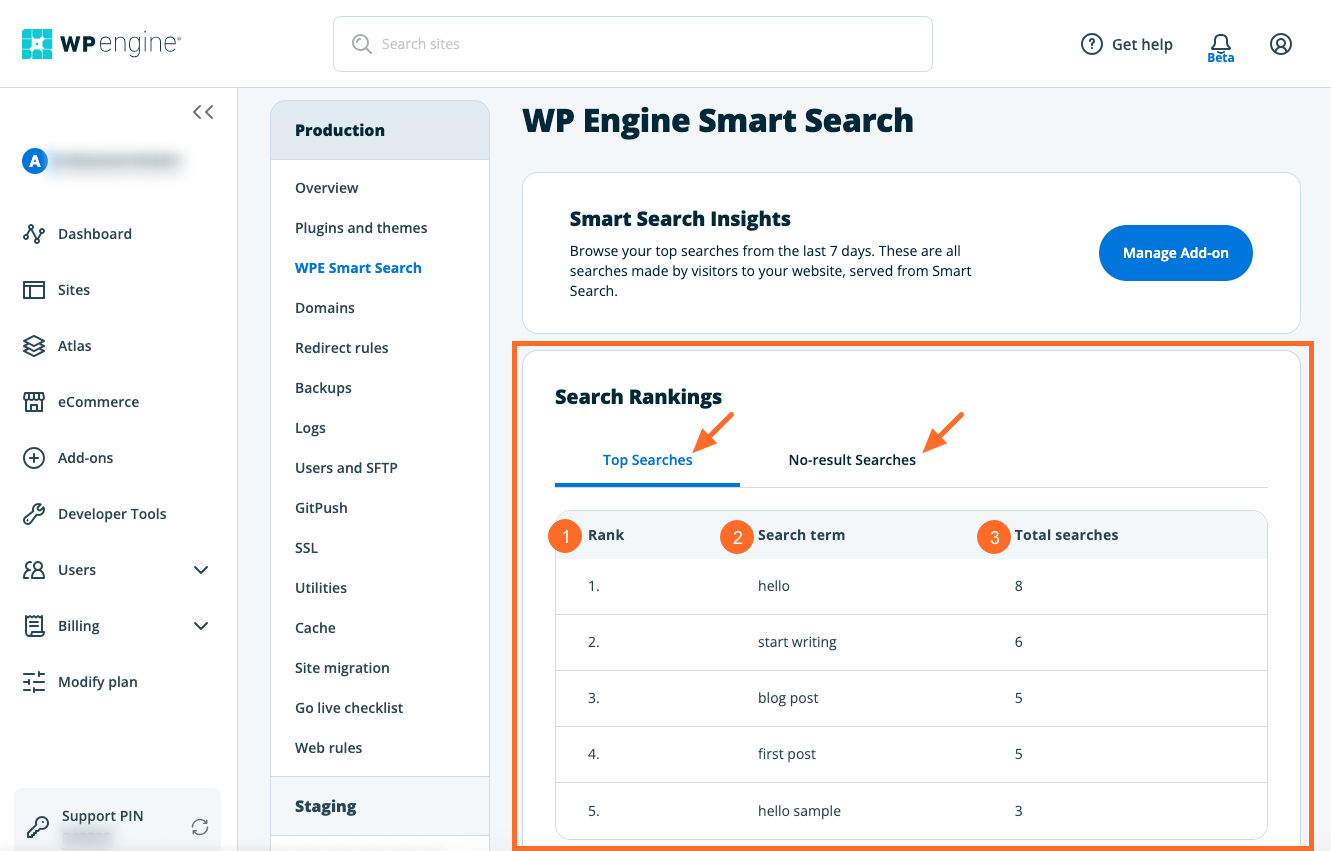Collapse the left sidebar
This screenshot has height=851, width=1331.
coord(203,112)
